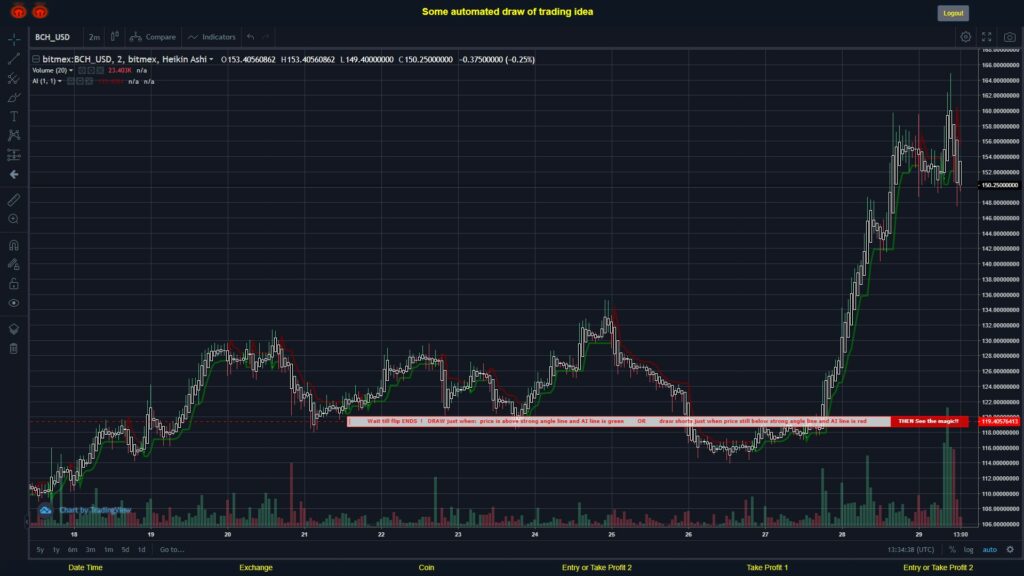Take a chart snapshot with camera icon

tap(1010, 37)
